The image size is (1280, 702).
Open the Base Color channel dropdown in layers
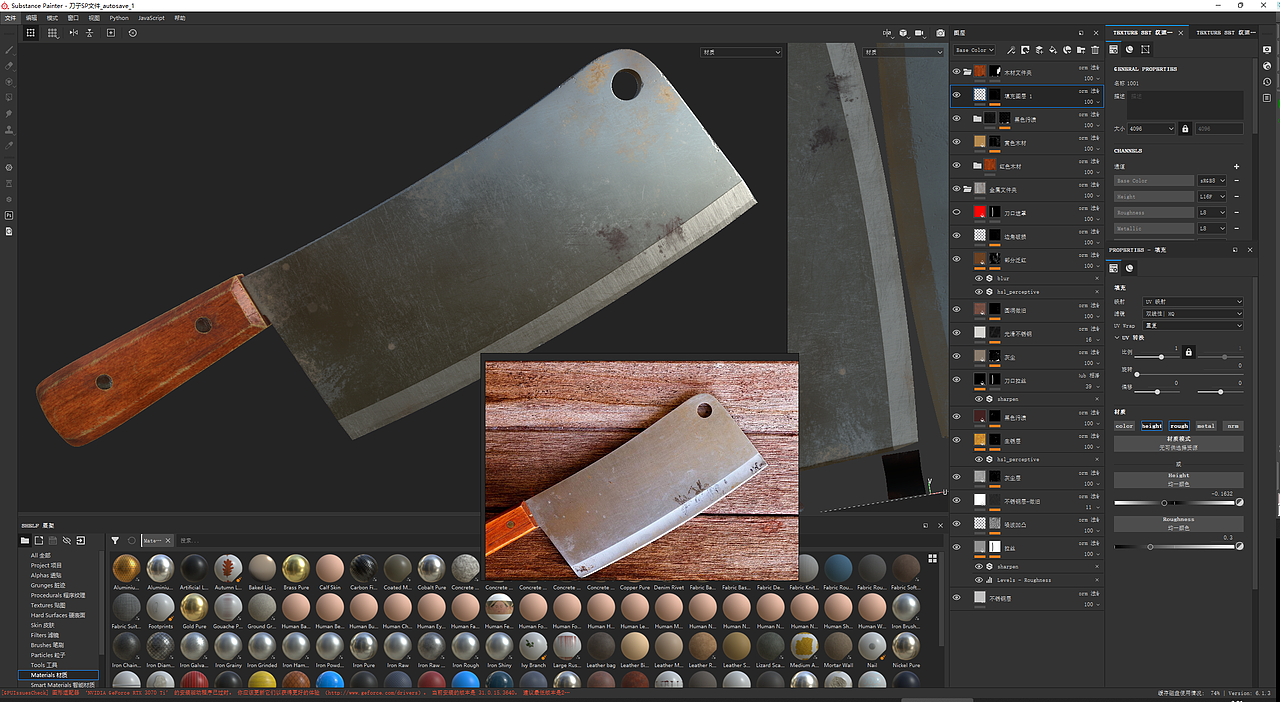(974, 50)
